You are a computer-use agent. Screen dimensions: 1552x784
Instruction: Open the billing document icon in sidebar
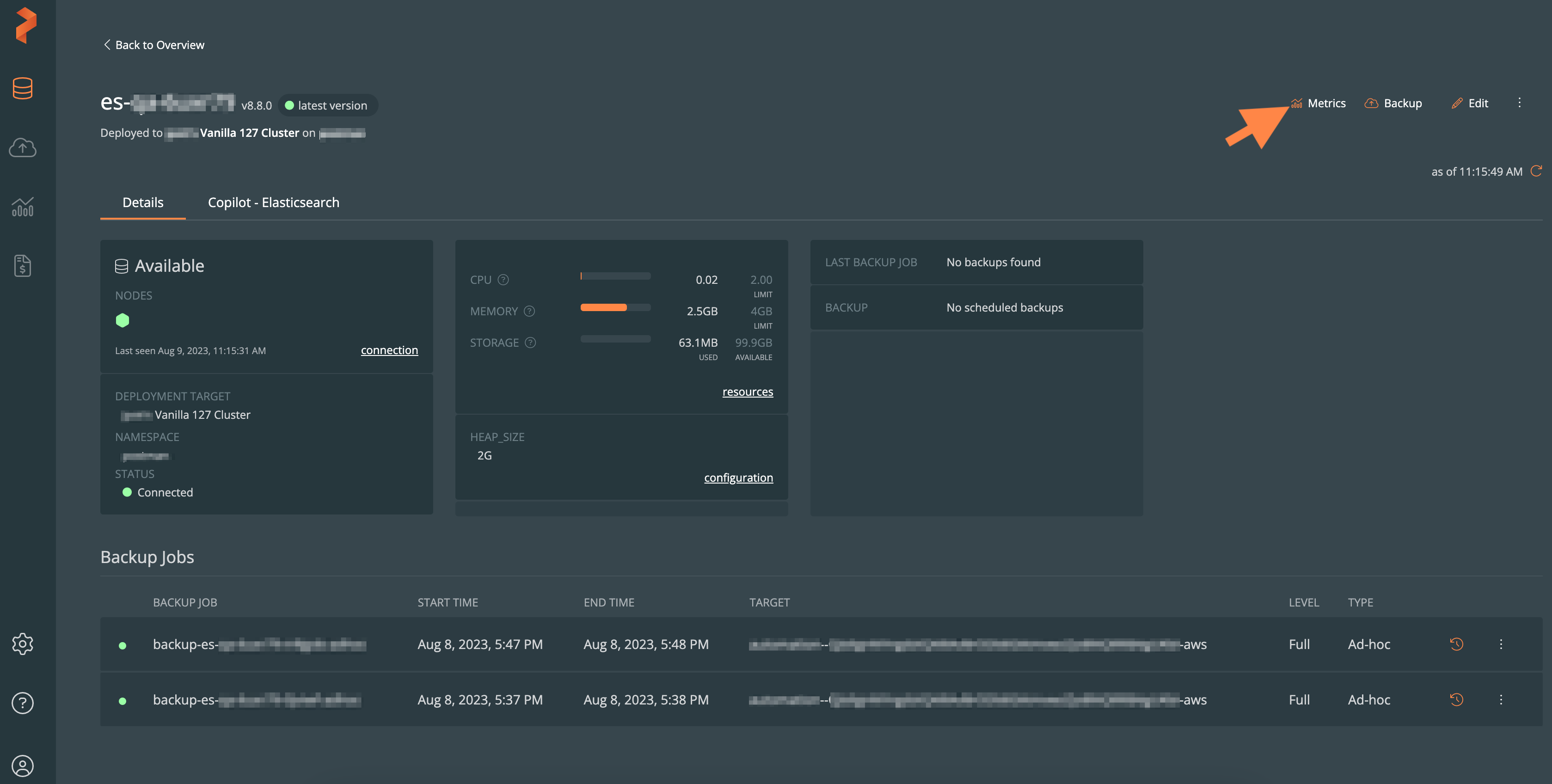(x=22, y=265)
